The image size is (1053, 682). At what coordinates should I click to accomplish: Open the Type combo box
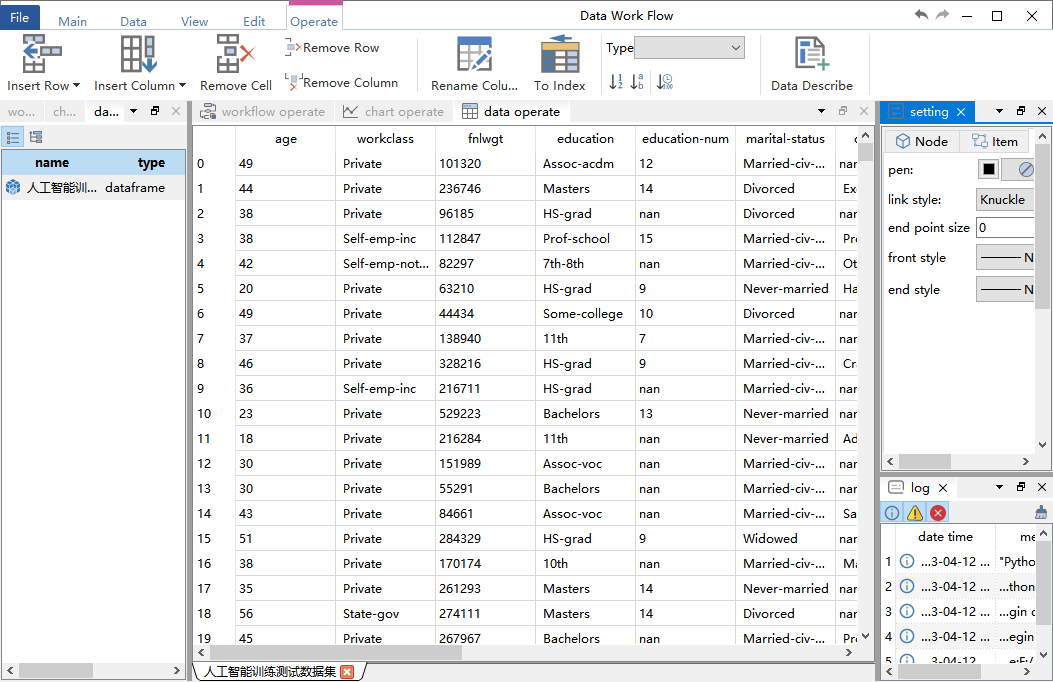[x=689, y=48]
